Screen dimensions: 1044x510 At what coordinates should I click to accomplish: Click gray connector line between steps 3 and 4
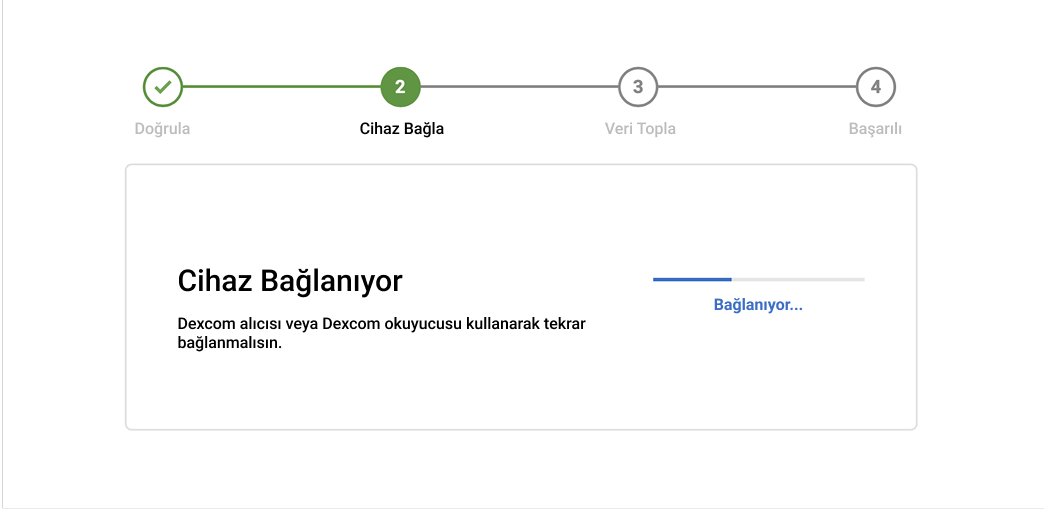coord(756,87)
